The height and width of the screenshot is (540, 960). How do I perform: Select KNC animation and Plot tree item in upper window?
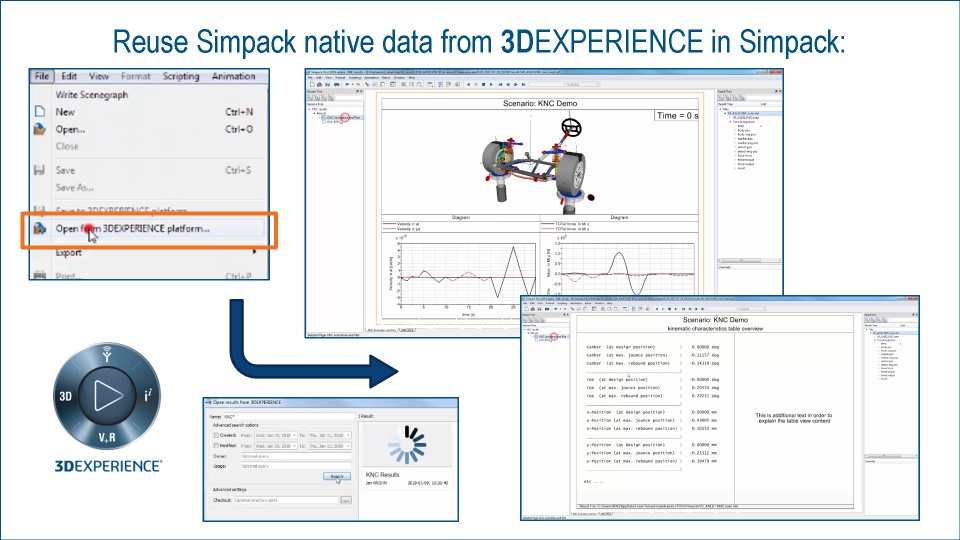(342, 118)
